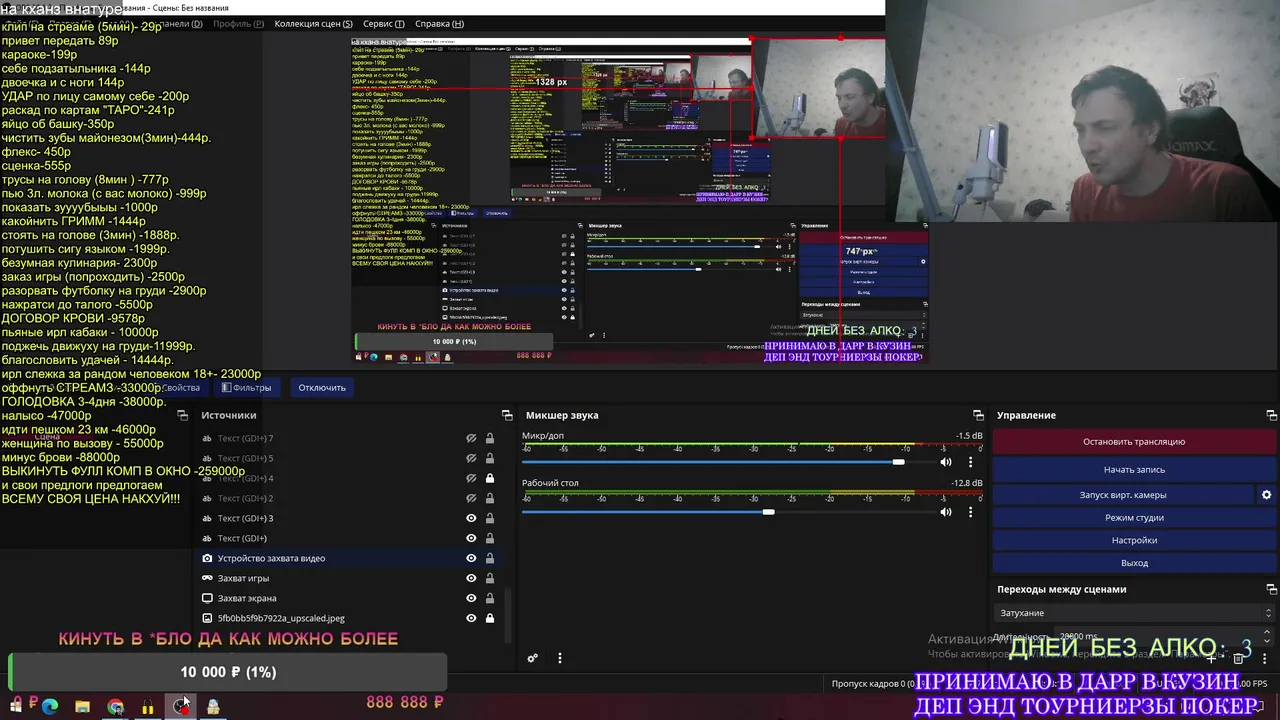Pop out the Источники dock
Screen dimensions: 1280x720
point(507,415)
